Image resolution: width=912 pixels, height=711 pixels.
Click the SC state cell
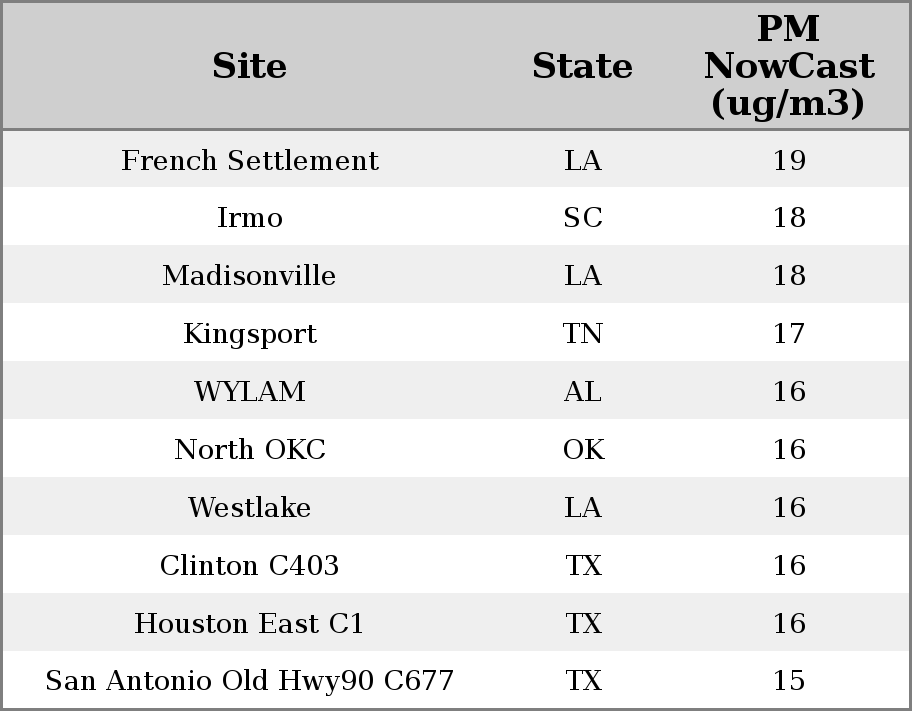click(x=583, y=218)
